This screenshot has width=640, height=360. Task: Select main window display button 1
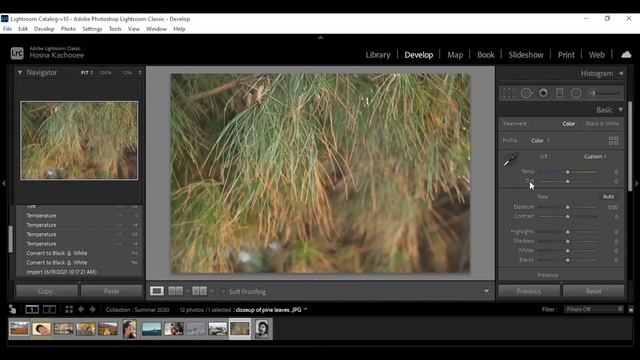click(x=32, y=309)
